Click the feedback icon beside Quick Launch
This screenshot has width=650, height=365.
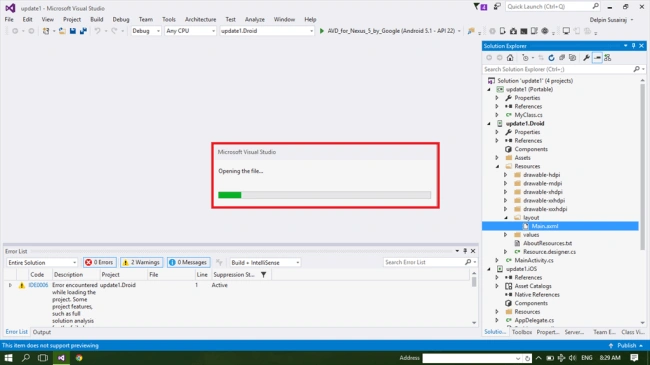click(x=497, y=7)
